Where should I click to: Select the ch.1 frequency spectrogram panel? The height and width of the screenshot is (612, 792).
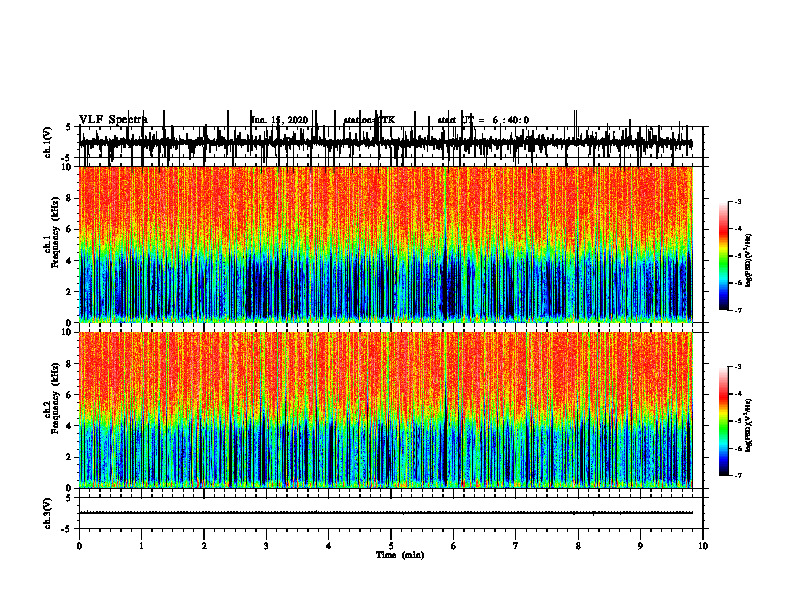[x=385, y=244]
